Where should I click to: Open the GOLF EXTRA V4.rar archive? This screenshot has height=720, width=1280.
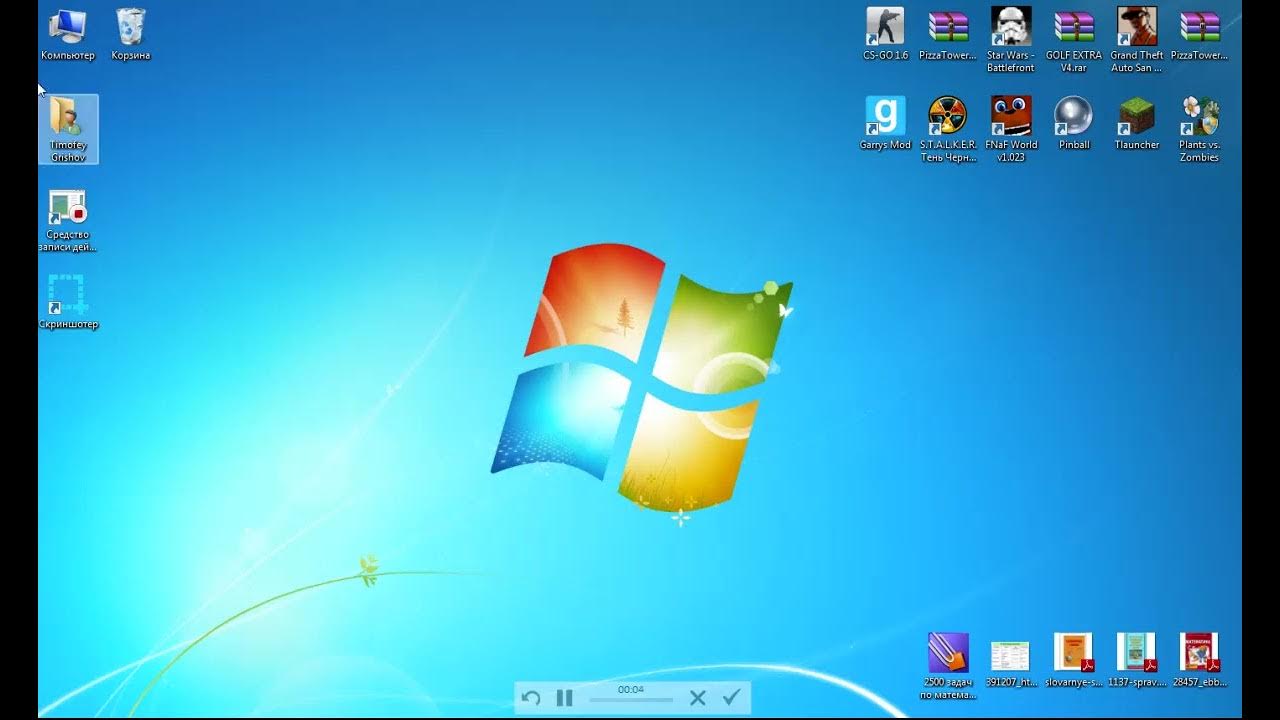[1073, 40]
